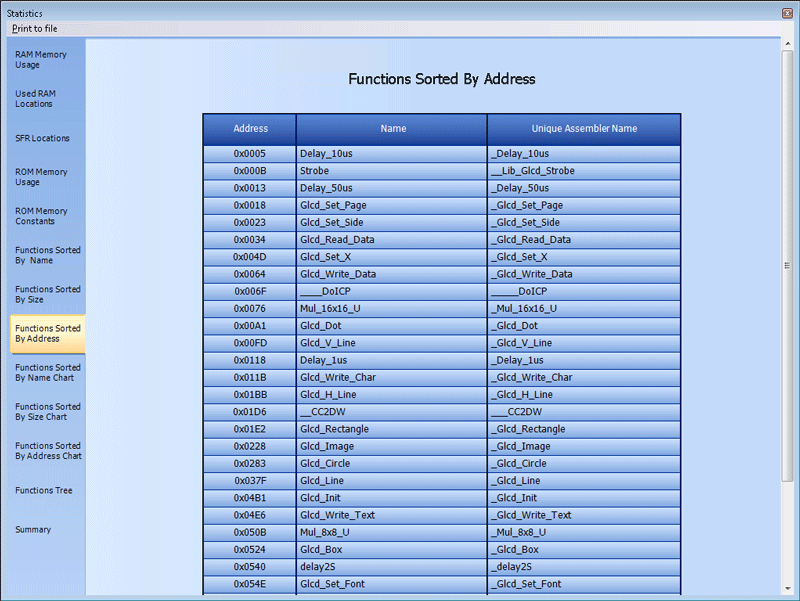
Task: Select address 0x0228
Action: [x=249, y=446]
